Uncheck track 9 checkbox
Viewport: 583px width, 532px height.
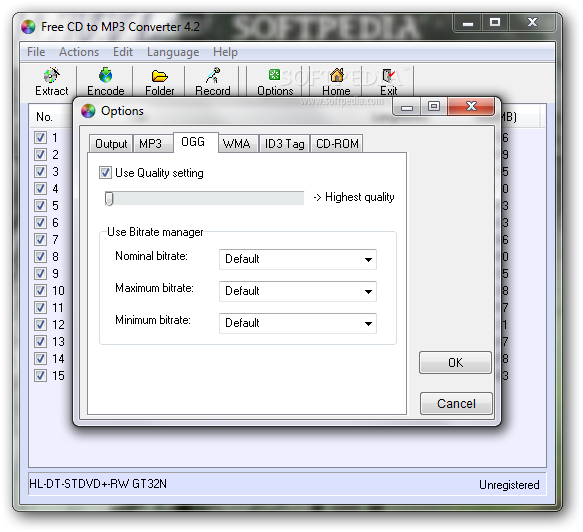pyautogui.click(x=40, y=274)
